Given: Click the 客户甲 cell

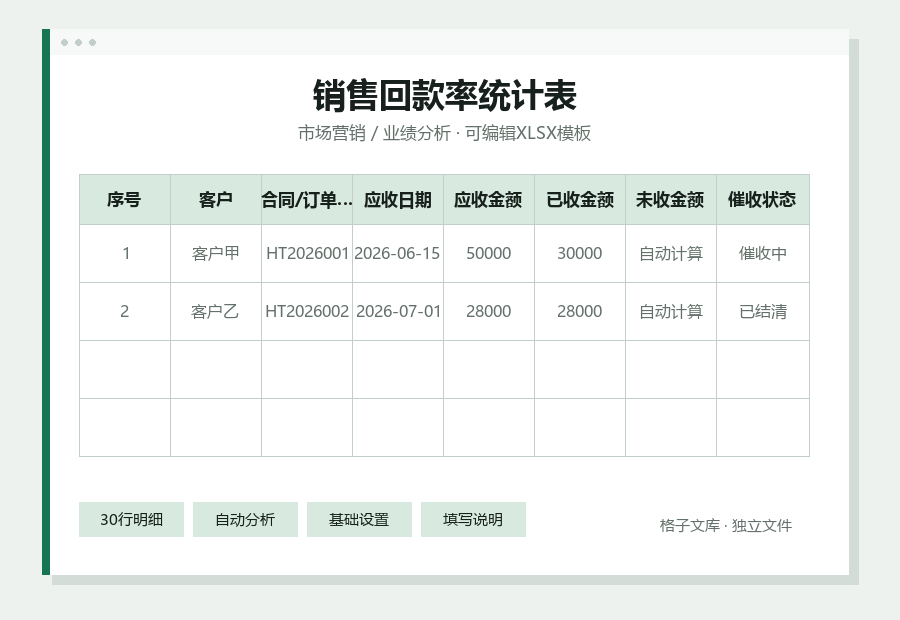Looking at the screenshot, I should (216, 254).
